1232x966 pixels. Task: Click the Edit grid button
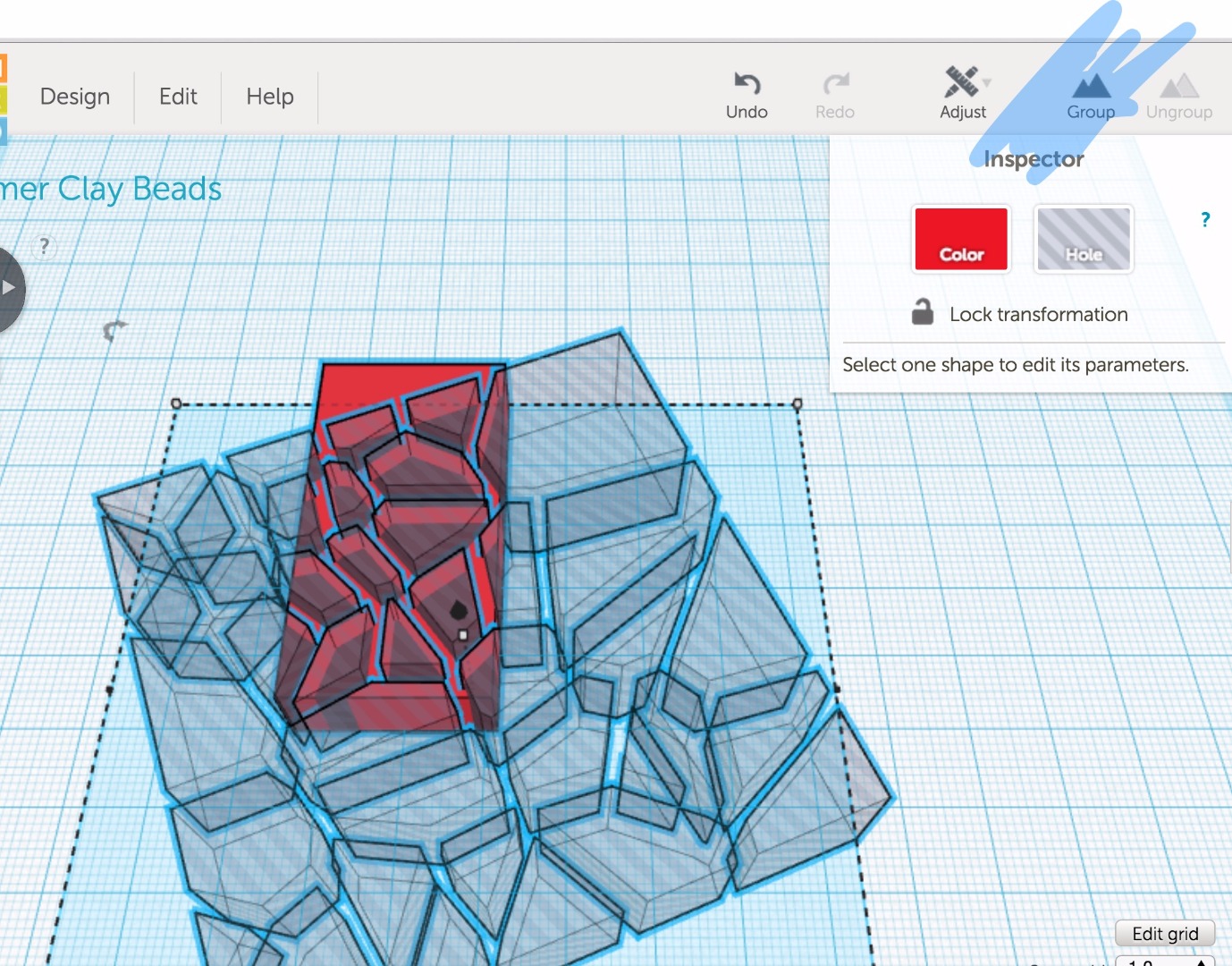[1165, 933]
